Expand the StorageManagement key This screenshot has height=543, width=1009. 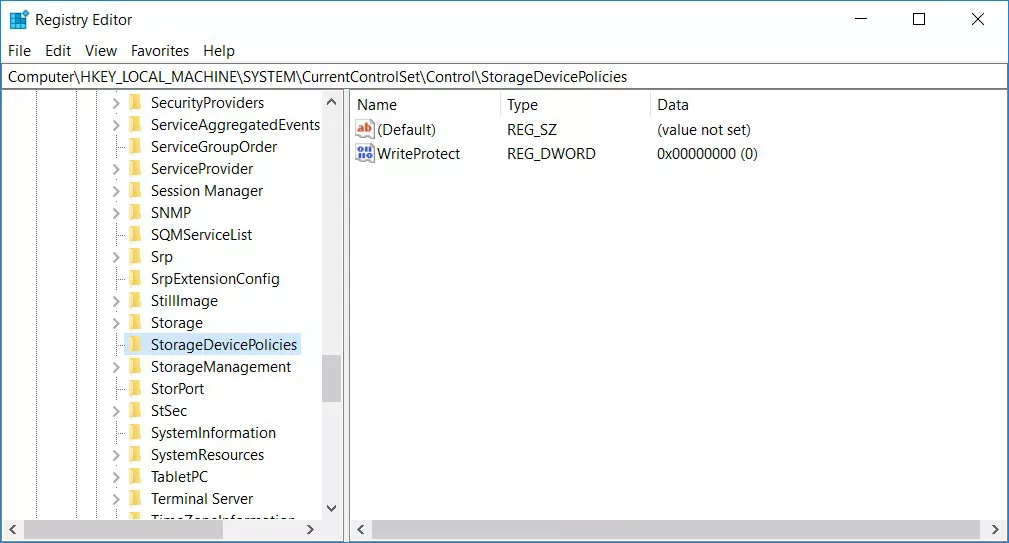coord(116,367)
